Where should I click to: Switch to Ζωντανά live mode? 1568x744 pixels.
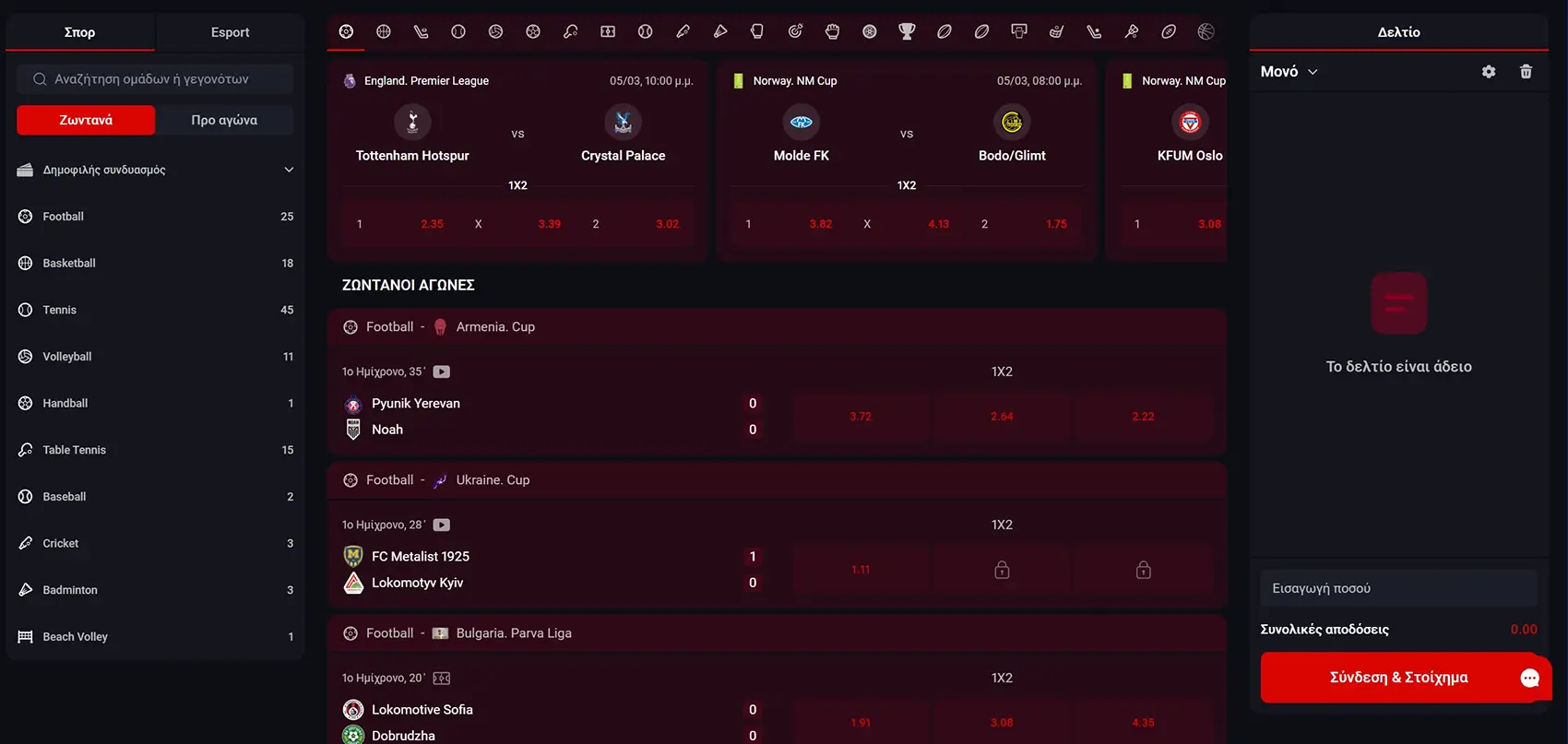86,120
